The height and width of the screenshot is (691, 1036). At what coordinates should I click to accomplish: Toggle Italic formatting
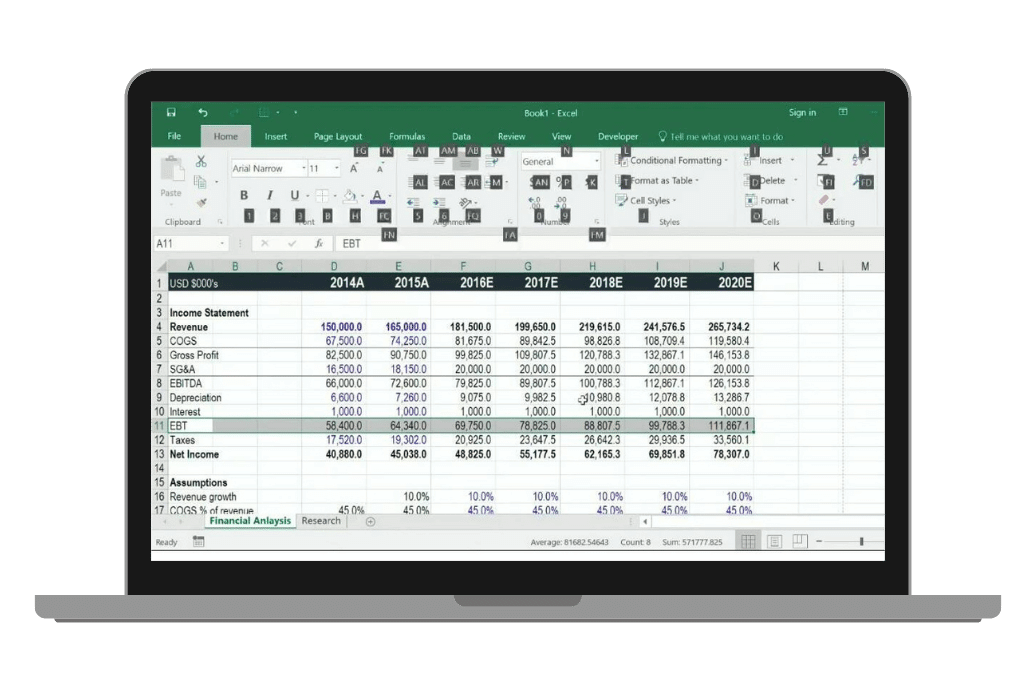[270, 194]
